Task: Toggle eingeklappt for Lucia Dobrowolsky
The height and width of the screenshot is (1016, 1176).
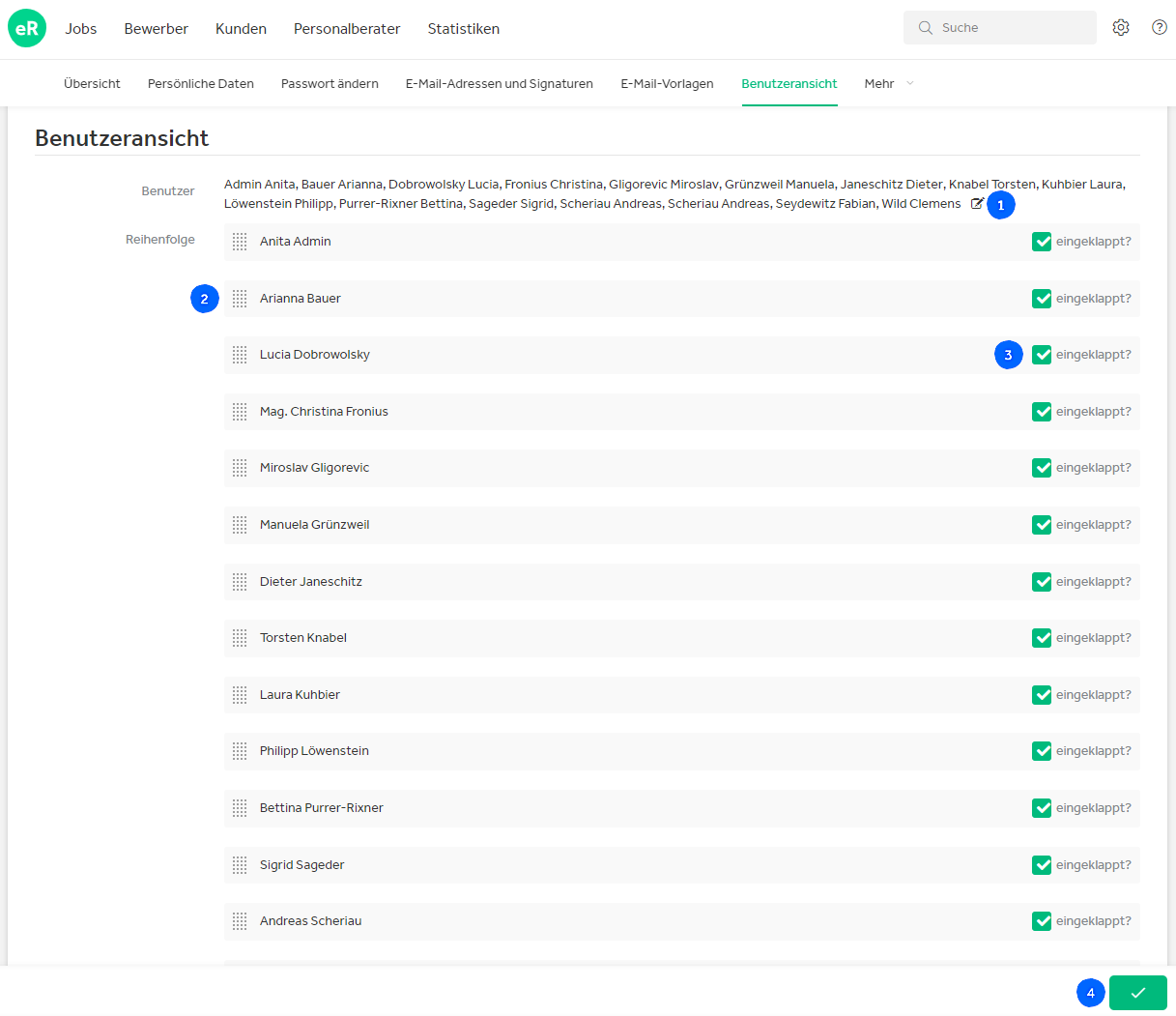Action: [x=1042, y=355]
